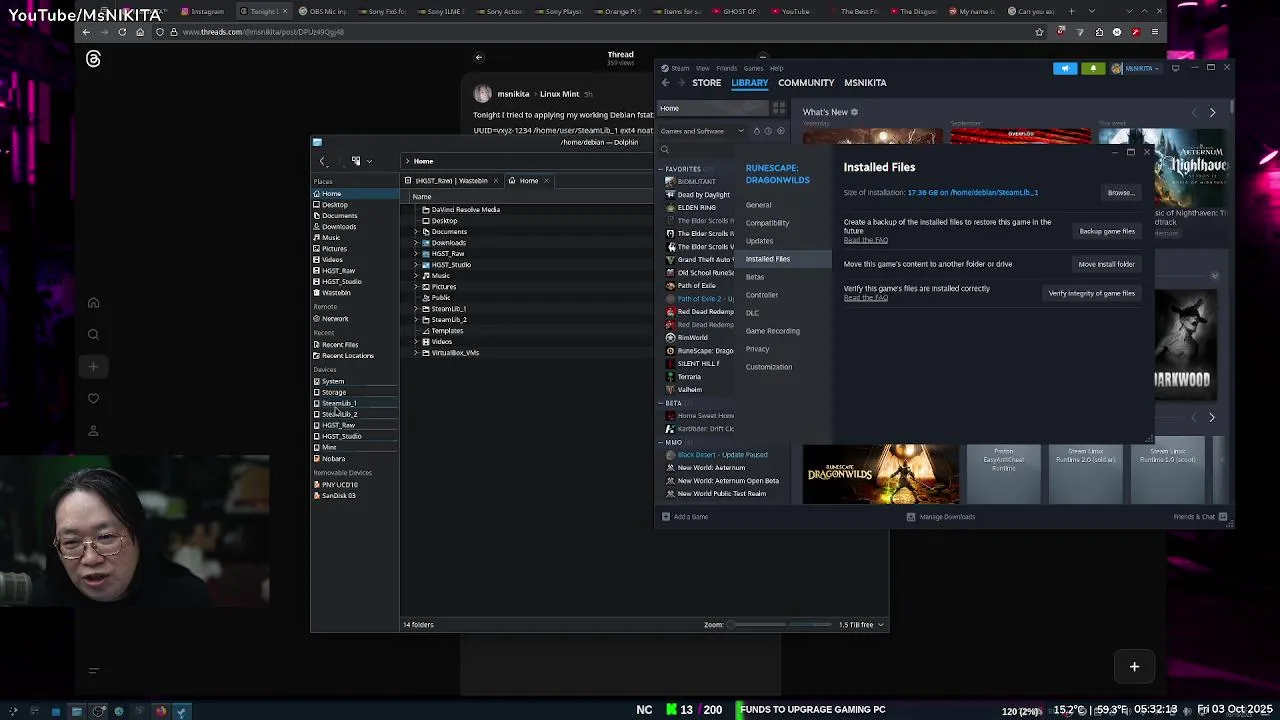This screenshot has width=1280, height=720.
Task: Open Threads search icon in sidebar
Action: (93, 335)
